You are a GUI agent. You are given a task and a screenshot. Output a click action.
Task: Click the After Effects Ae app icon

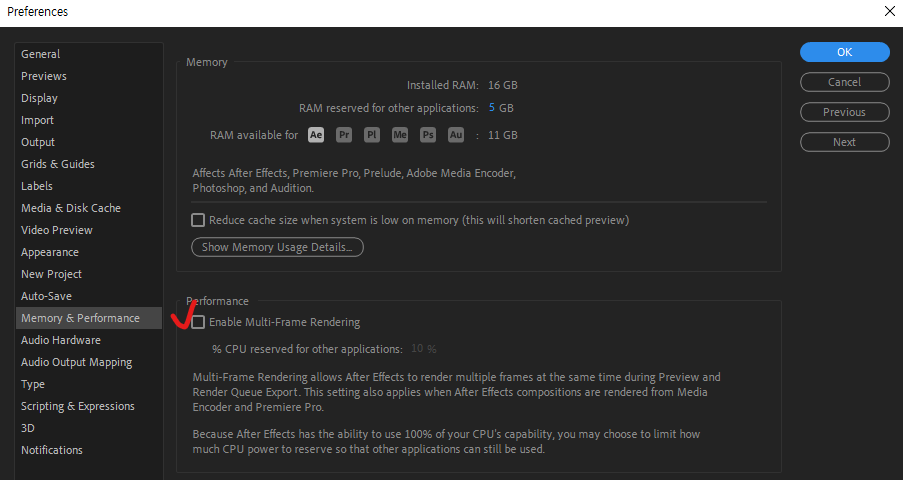coord(316,135)
